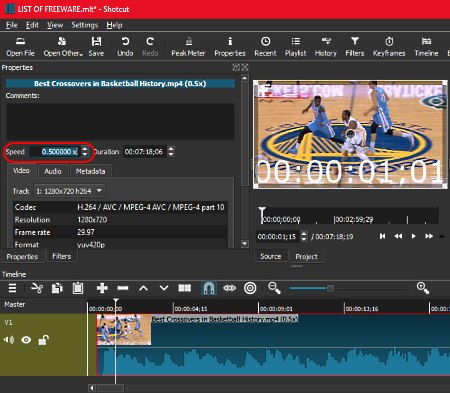Hide the V1 track with eye icon
Viewport: 450px width, 393px height.
[26, 340]
